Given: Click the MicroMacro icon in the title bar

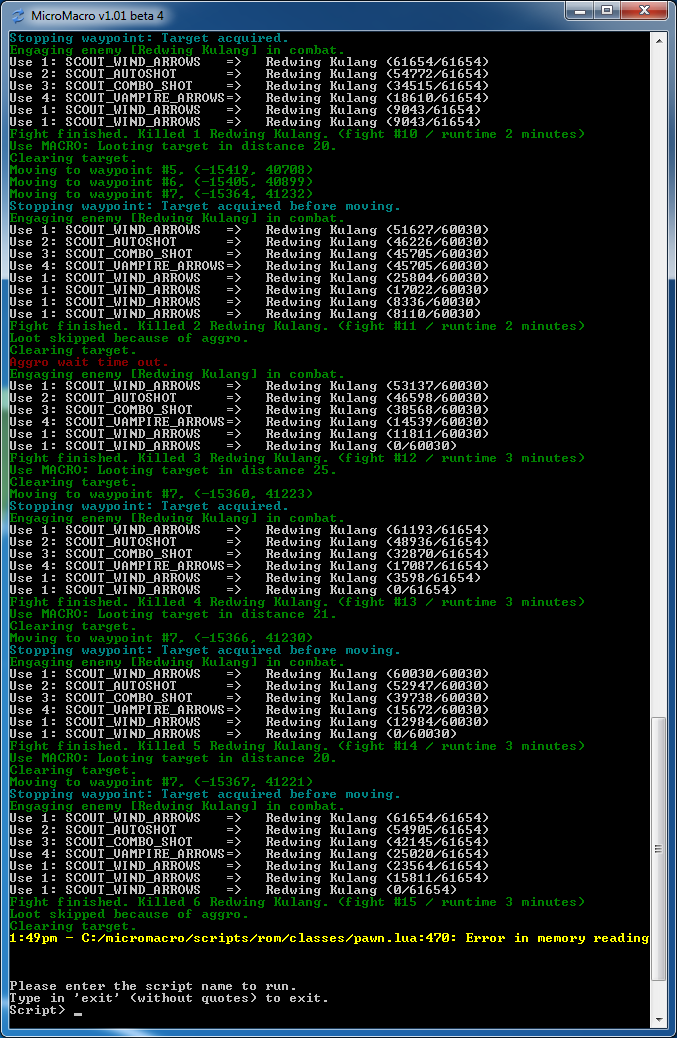Looking at the screenshot, I should click(18, 14).
